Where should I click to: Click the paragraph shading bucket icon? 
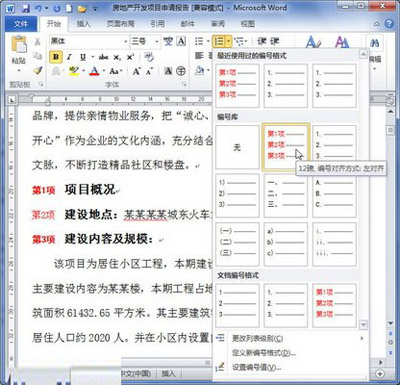tap(200, 70)
